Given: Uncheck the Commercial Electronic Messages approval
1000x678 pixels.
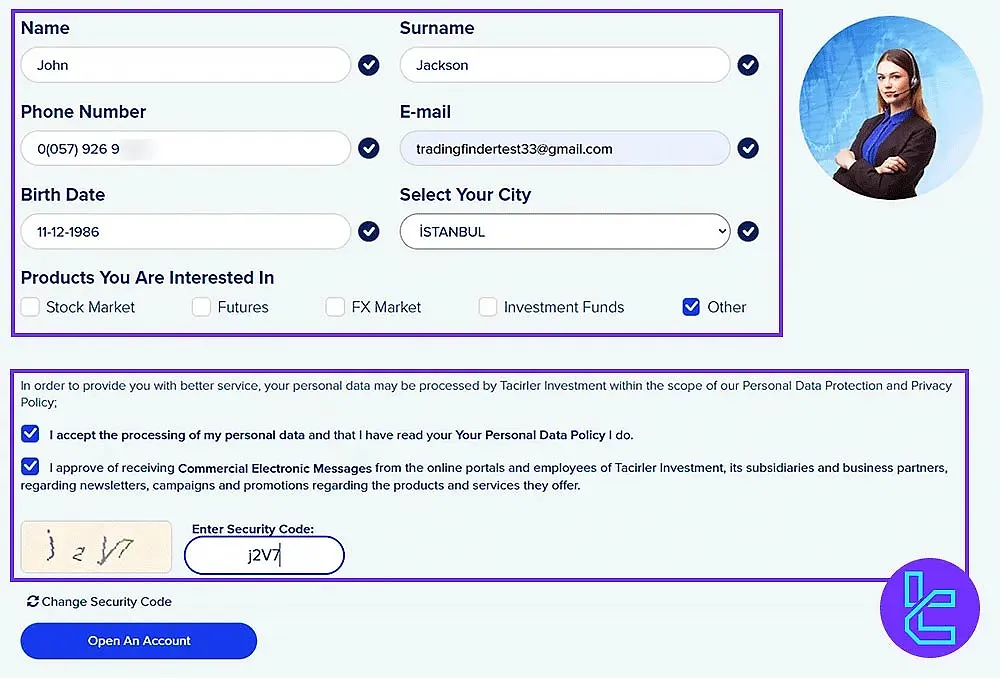Looking at the screenshot, I should 29,467.
